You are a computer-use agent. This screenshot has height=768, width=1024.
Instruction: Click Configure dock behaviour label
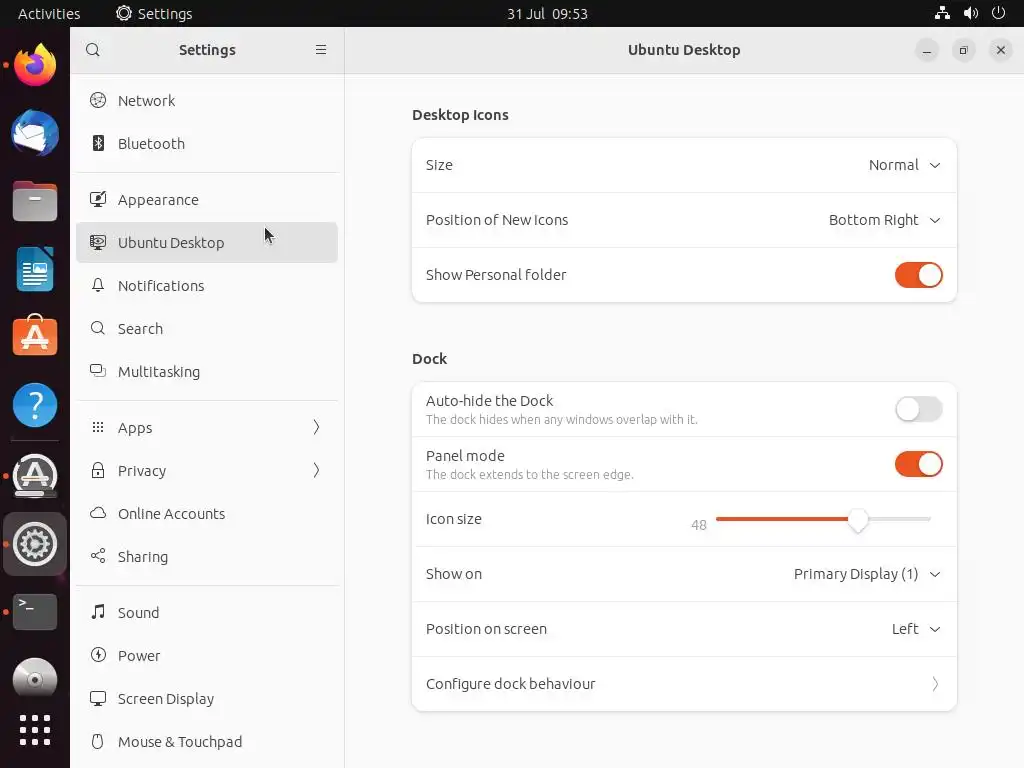(x=511, y=684)
